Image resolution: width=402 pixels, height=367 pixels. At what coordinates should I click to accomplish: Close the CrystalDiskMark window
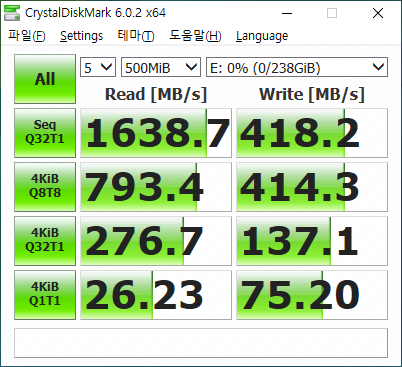click(x=378, y=13)
